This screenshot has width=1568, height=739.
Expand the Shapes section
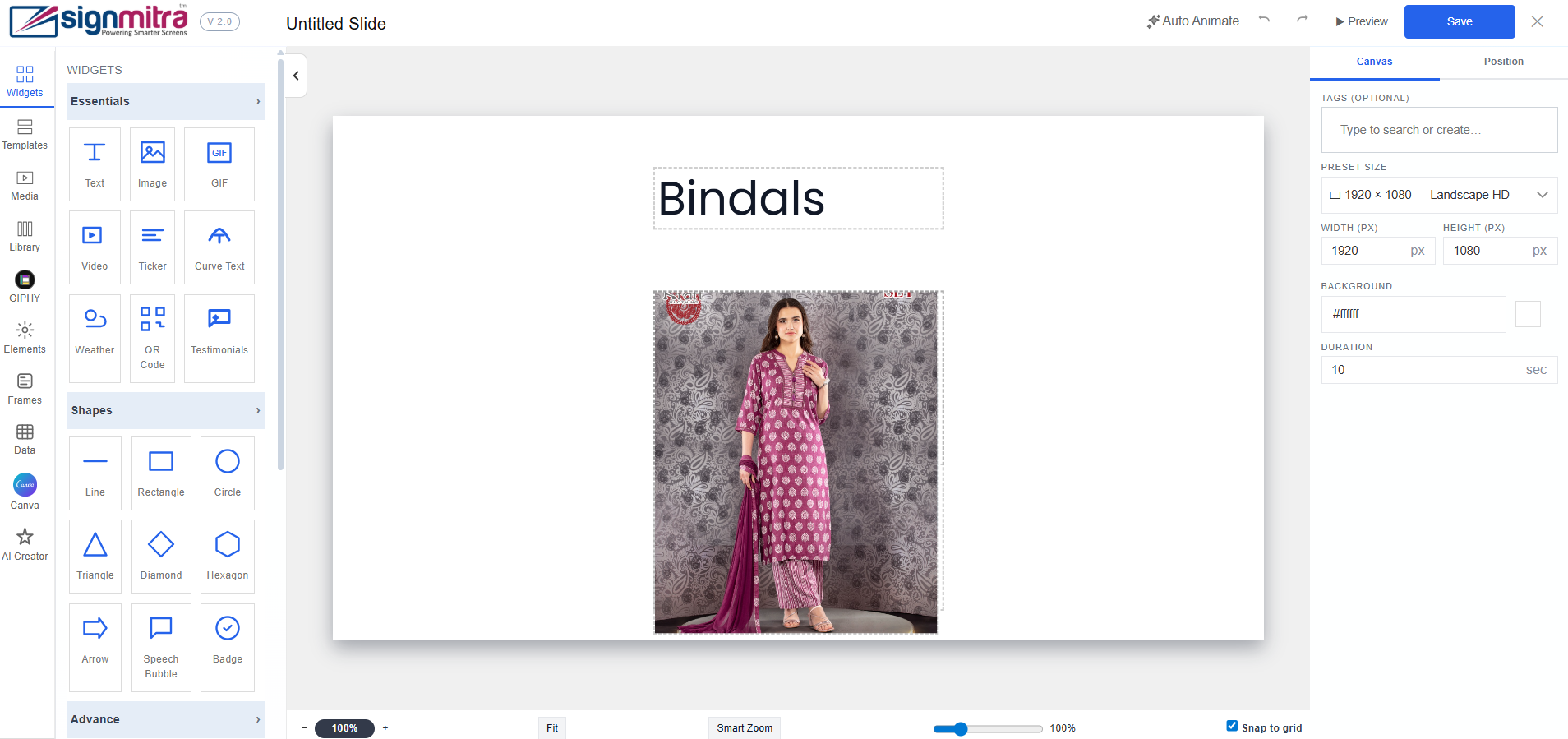tap(165, 410)
